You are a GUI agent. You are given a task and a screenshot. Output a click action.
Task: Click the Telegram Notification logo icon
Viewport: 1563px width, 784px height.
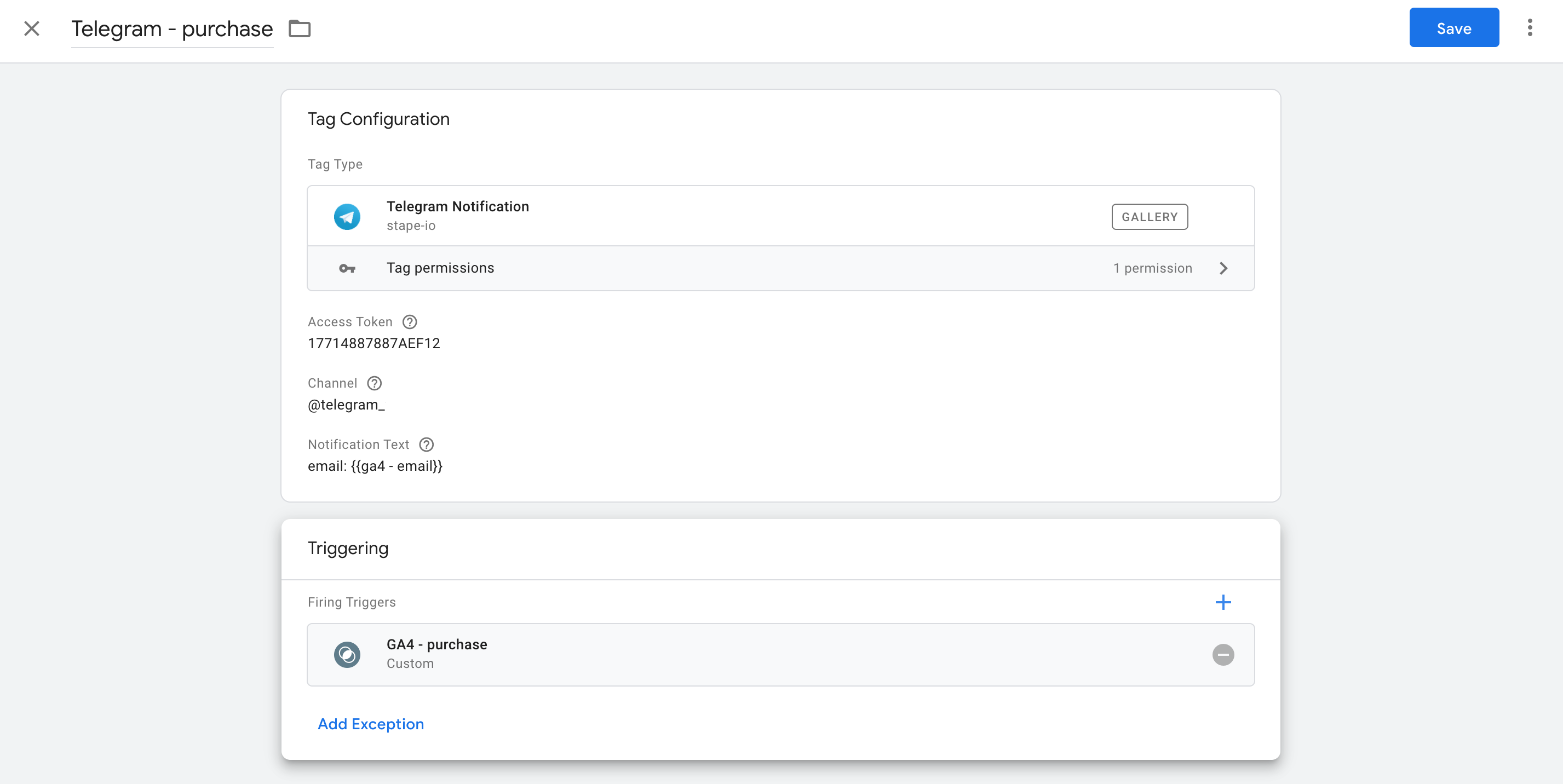coord(347,216)
